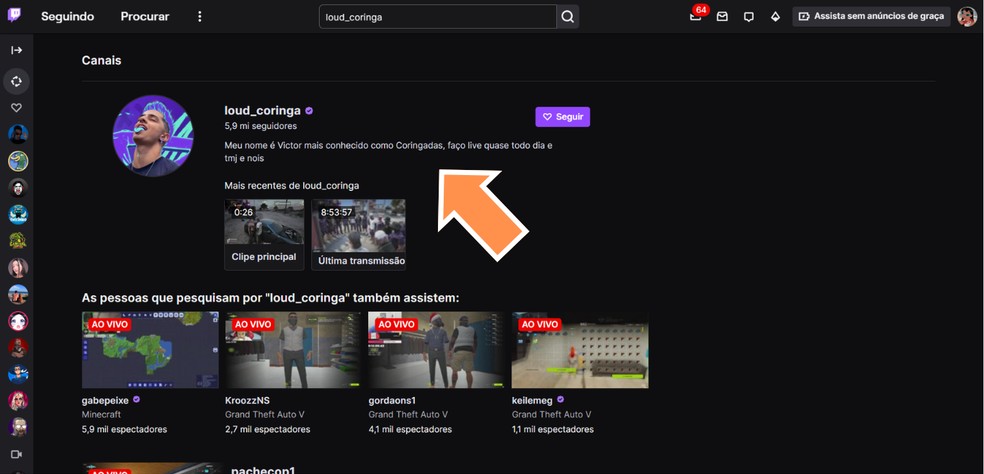Image resolution: width=984 pixels, height=474 pixels.
Task: Open Grand Theft Auto V under gordaons1
Action: point(408,414)
